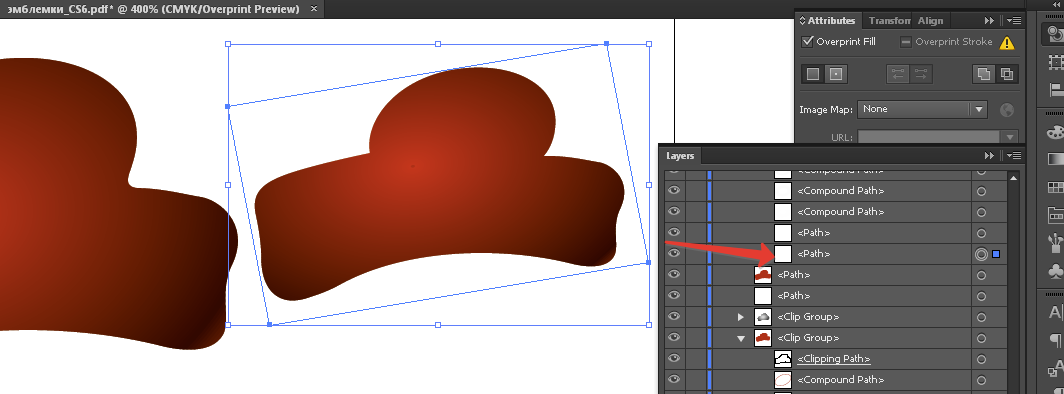
Task: Click the red path thumbnail in Layers
Action: (763, 275)
